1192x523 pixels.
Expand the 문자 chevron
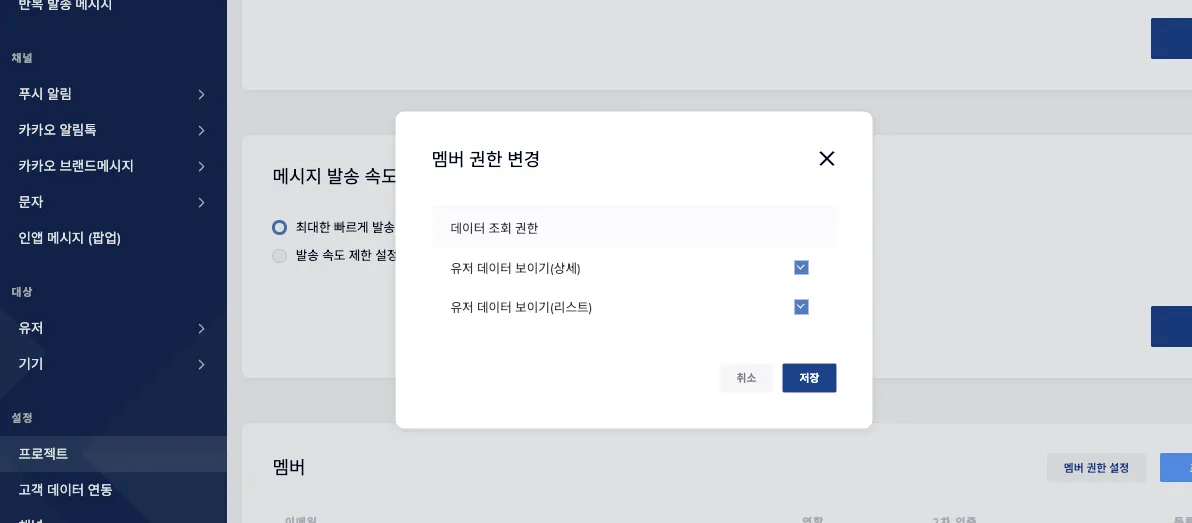point(201,202)
